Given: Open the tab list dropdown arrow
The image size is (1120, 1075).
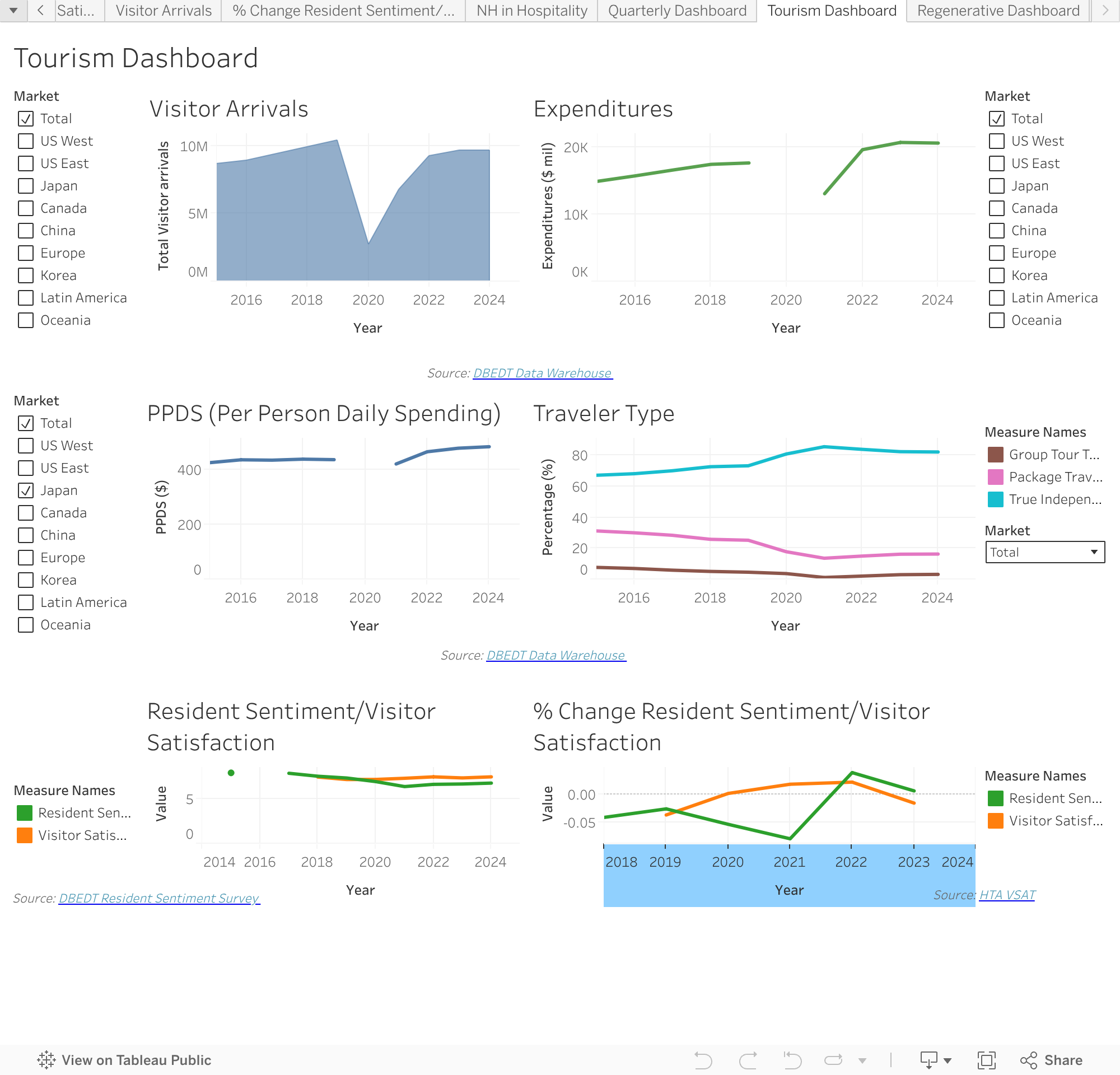Looking at the screenshot, I should (x=13, y=10).
